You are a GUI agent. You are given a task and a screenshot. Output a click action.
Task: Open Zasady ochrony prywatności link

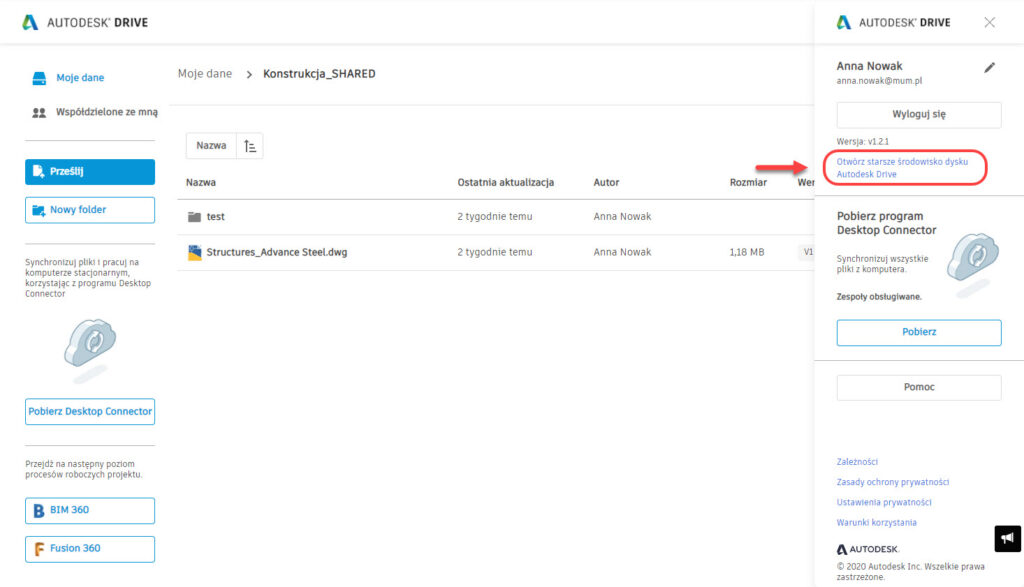[892, 482]
